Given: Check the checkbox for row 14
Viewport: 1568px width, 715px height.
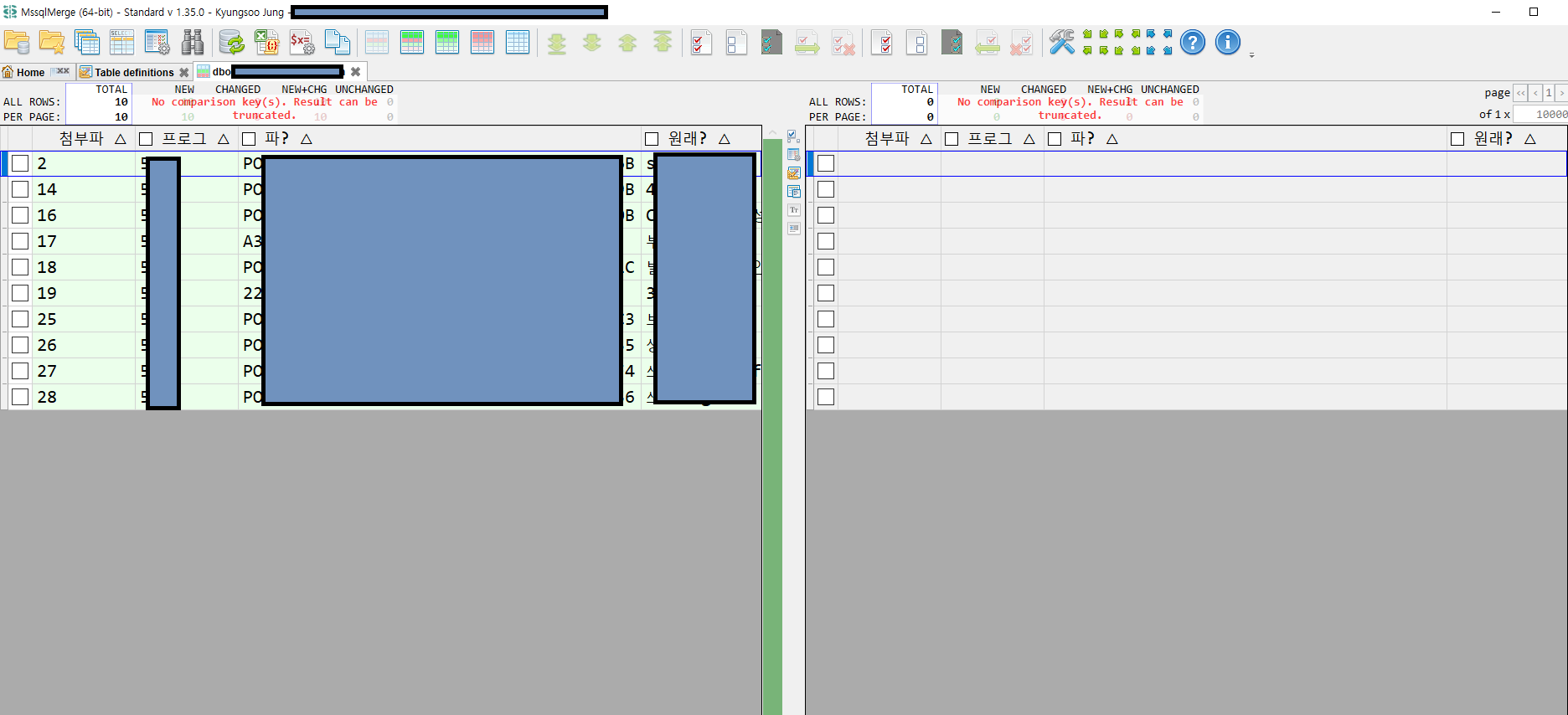Looking at the screenshot, I should click(x=20, y=189).
